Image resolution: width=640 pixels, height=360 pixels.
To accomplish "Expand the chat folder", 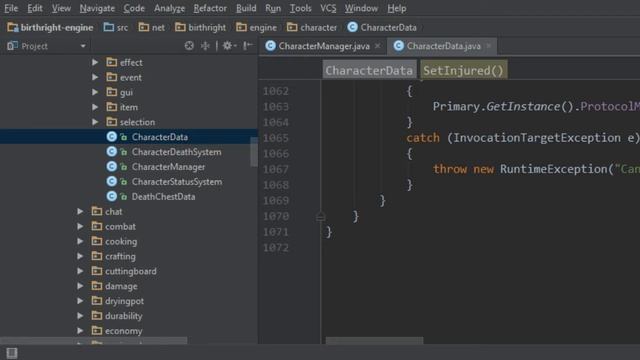I will coord(80,211).
